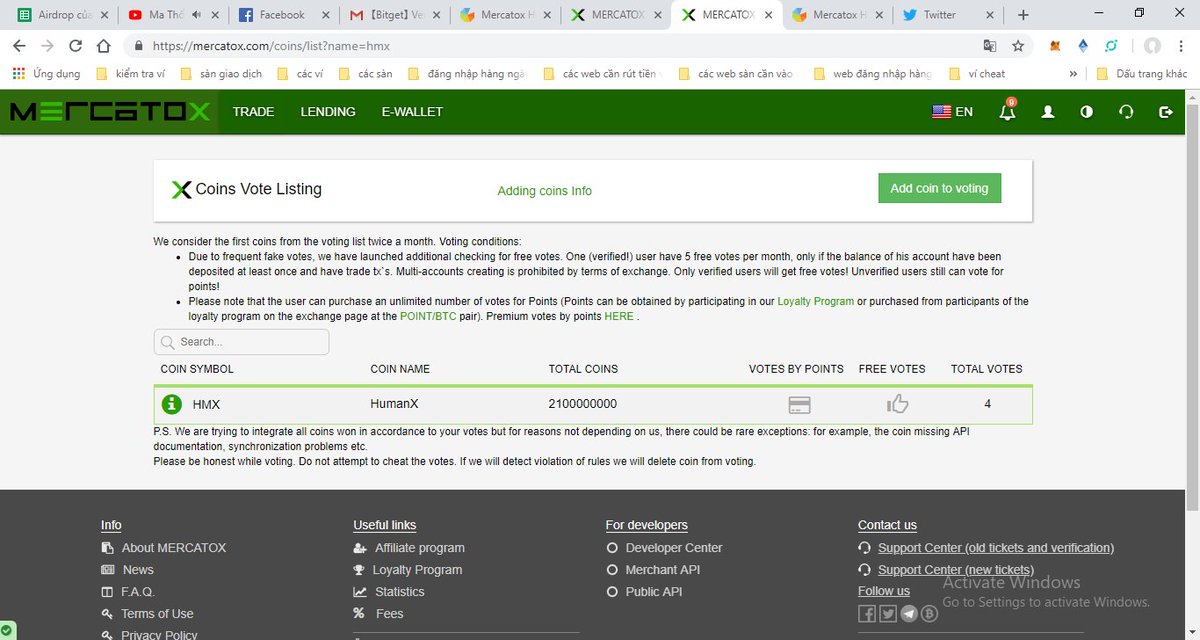1200x640 pixels.
Task: Show hidden bookmarks with the chevron
Action: [x=1073, y=74]
